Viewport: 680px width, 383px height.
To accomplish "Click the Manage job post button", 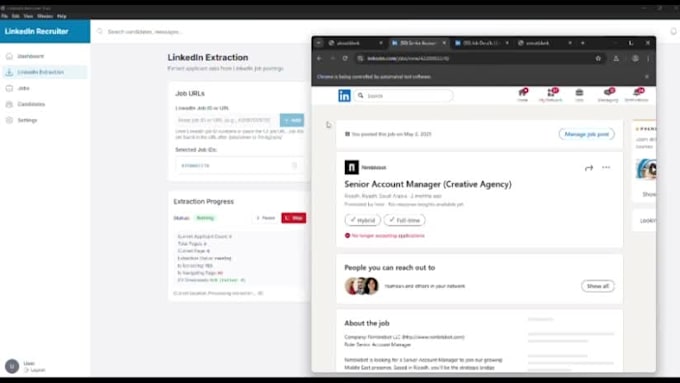I will click(x=586, y=134).
